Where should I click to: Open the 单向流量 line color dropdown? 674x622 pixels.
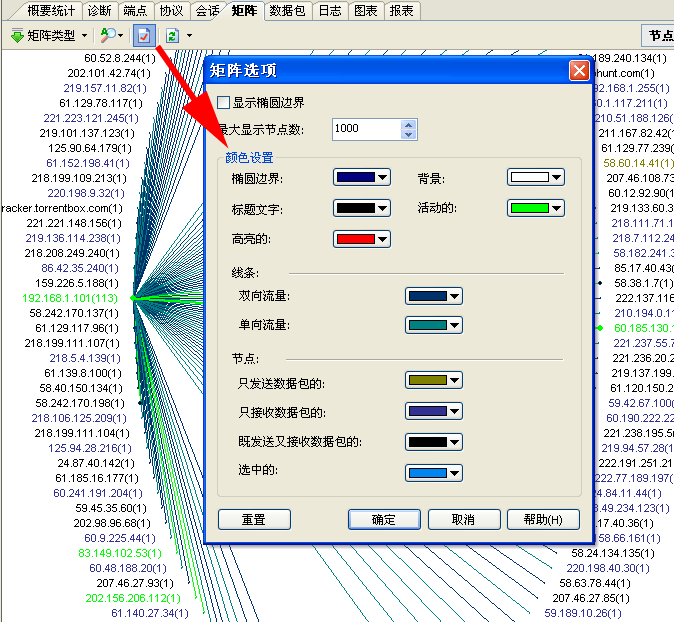point(434,325)
